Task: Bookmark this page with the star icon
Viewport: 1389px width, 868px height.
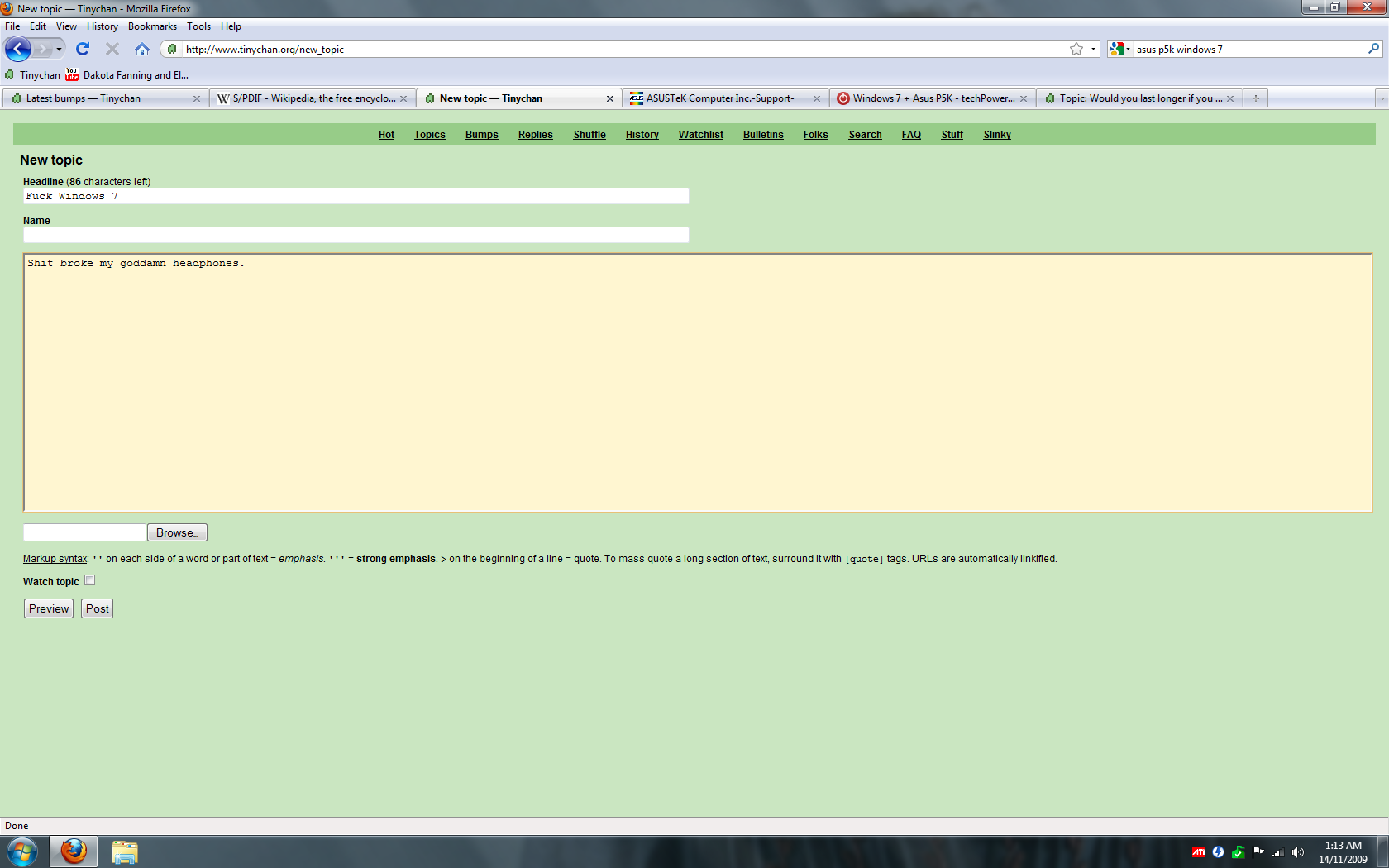Action: [x=1076, y=49]
